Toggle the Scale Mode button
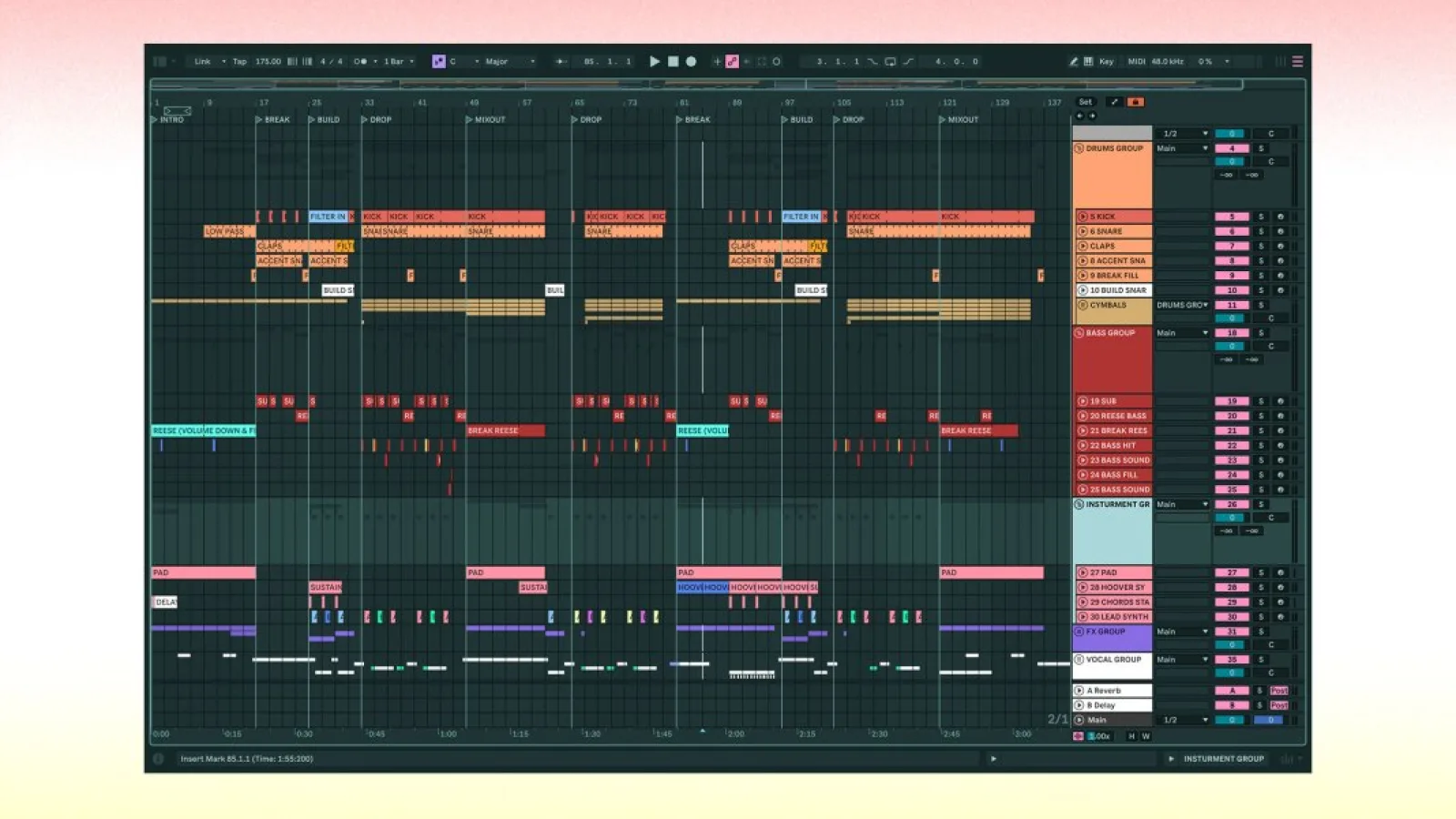Screen dimensions: 1456x819 coord(439,61)
